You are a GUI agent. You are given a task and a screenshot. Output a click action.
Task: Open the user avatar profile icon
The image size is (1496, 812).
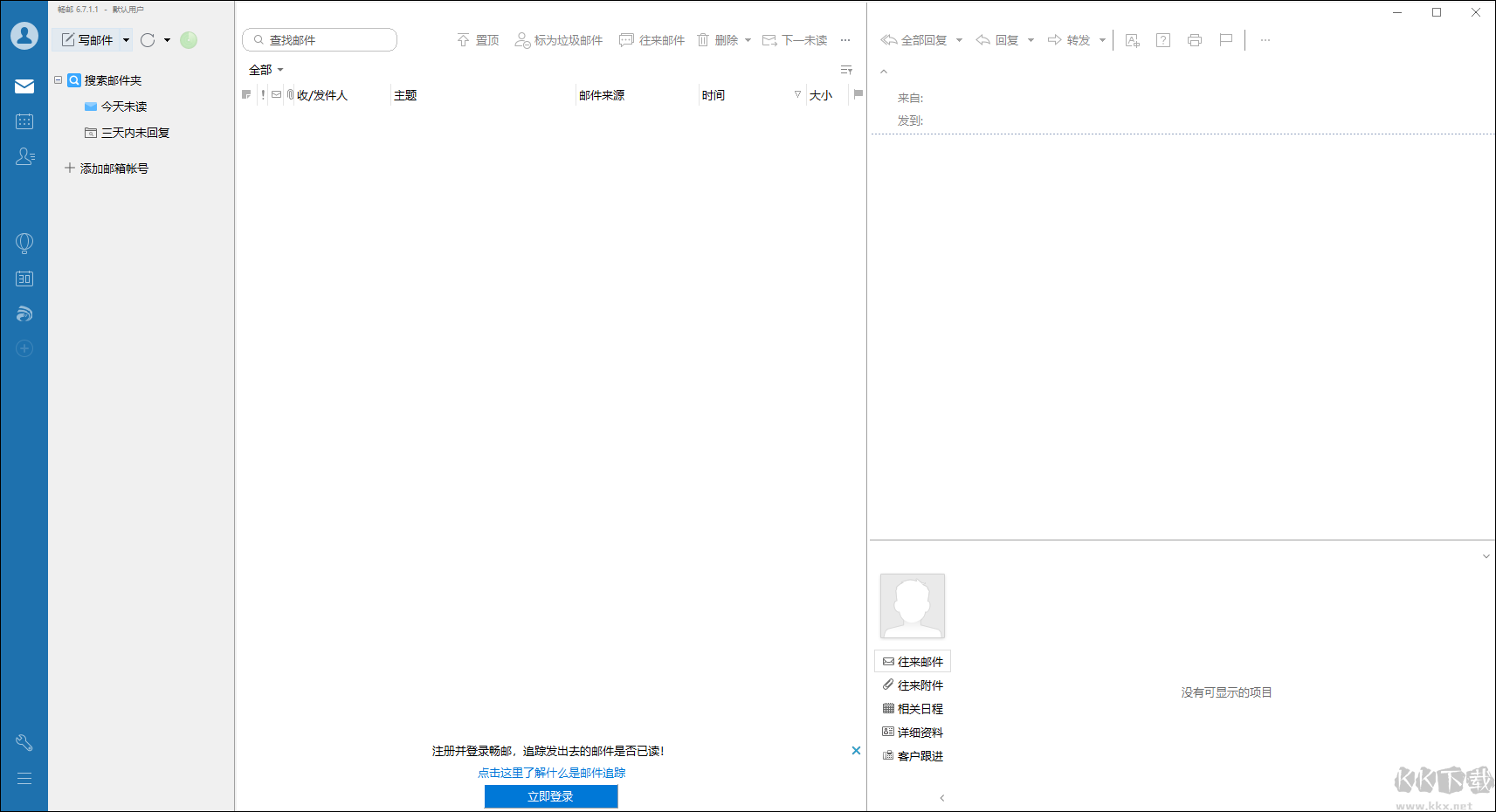tap(24, 36)
